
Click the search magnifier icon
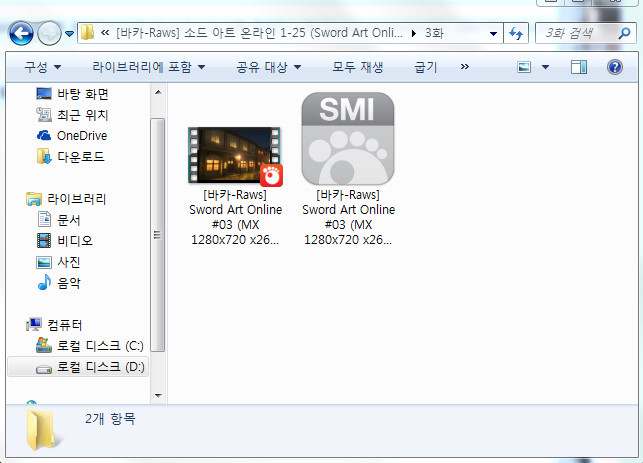coord(624,33)
